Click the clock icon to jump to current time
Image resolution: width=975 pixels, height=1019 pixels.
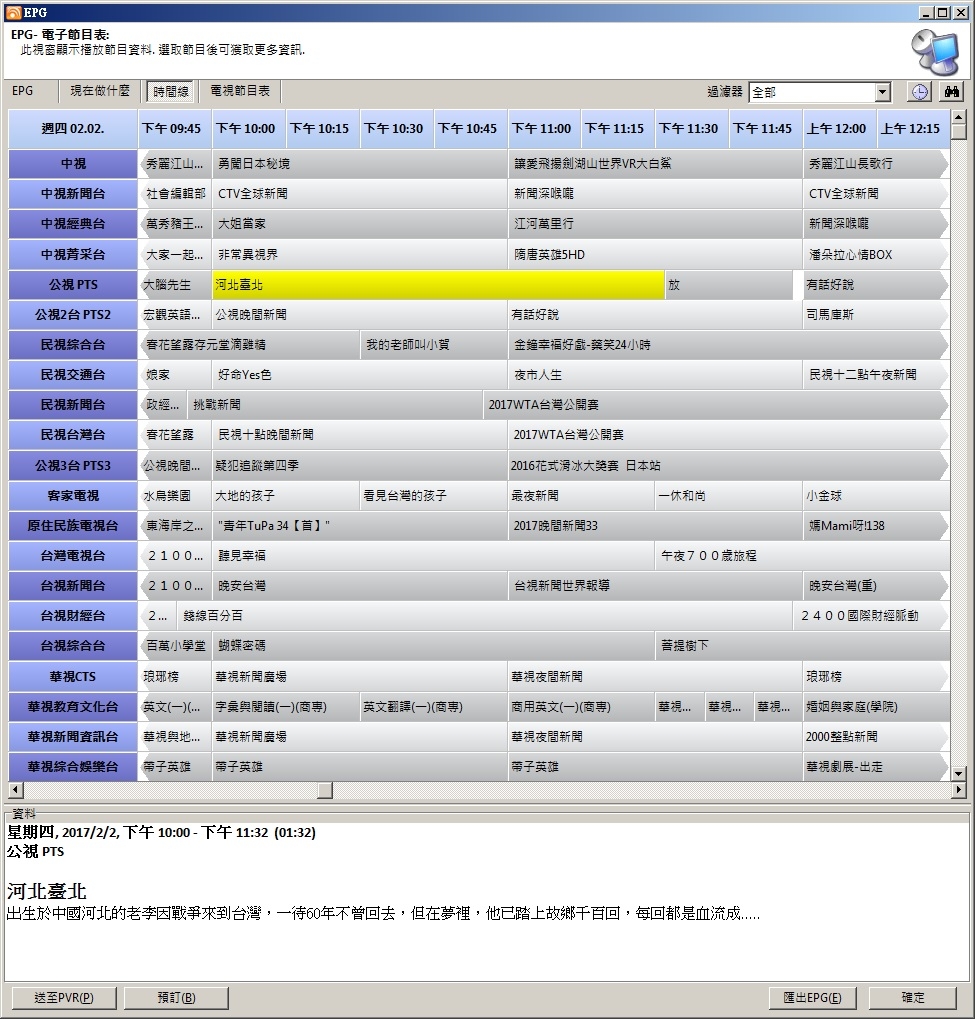[x=919, y=92]
